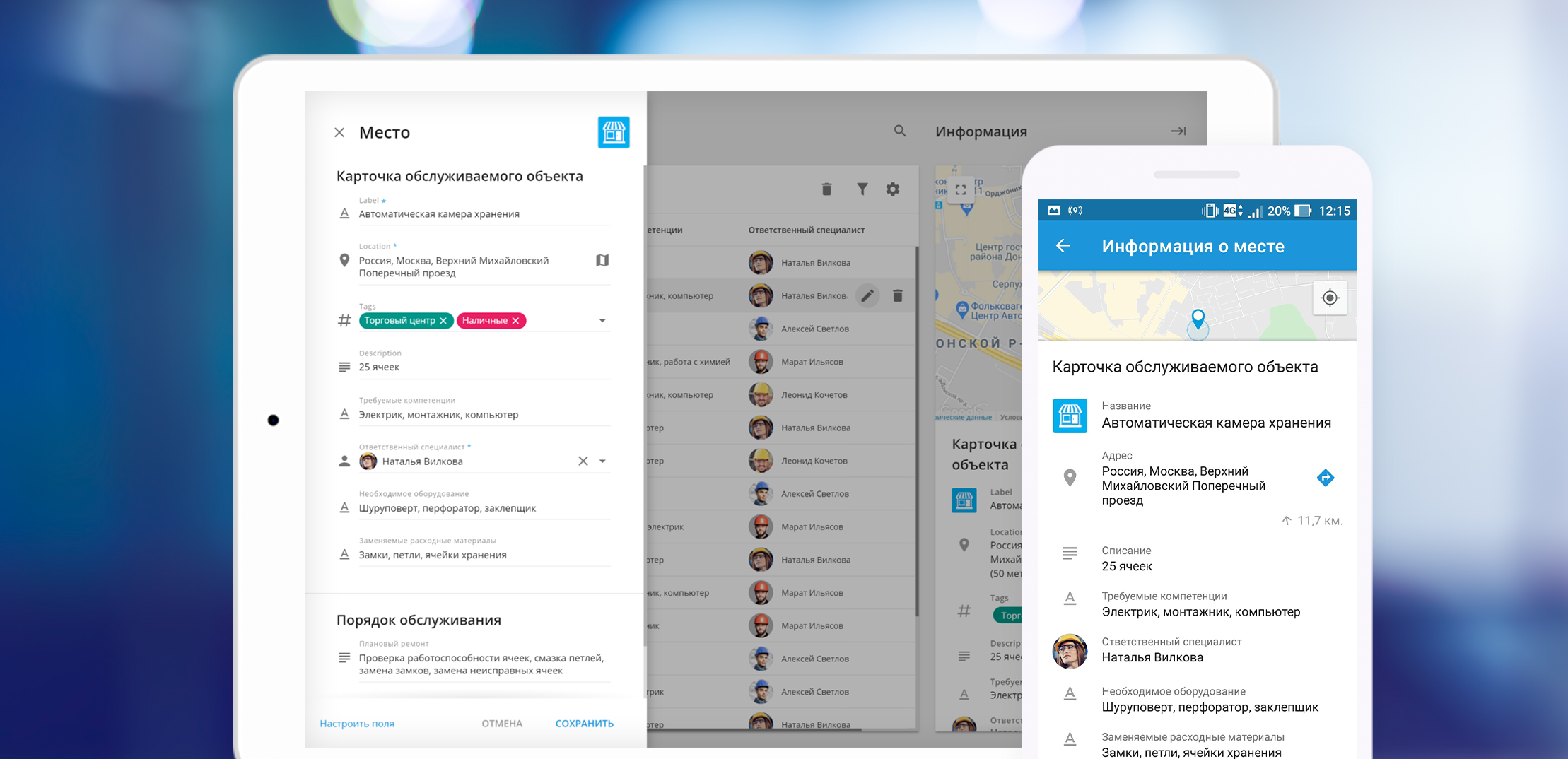Click the ОТМЕНА button

click(x=502, y=724)
